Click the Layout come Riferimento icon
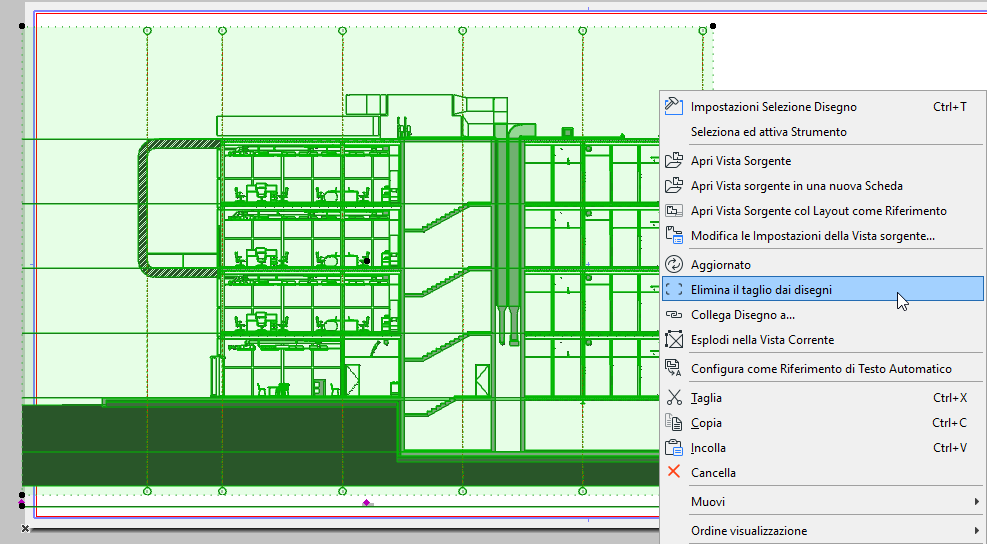Image resolution: width=987 pixels, height=544 pixels. coord(673,211)
